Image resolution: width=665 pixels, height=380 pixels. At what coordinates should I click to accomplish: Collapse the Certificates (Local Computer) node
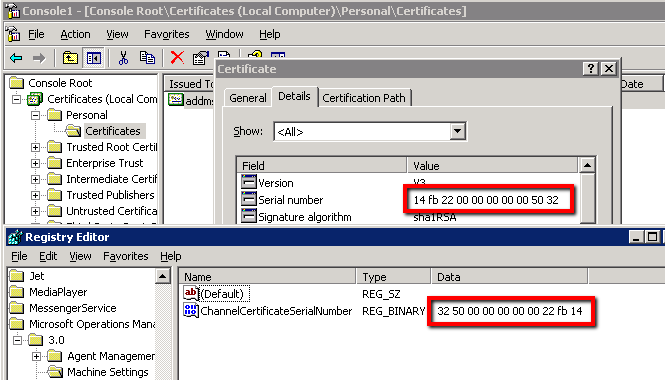click(x=17, y=99)
